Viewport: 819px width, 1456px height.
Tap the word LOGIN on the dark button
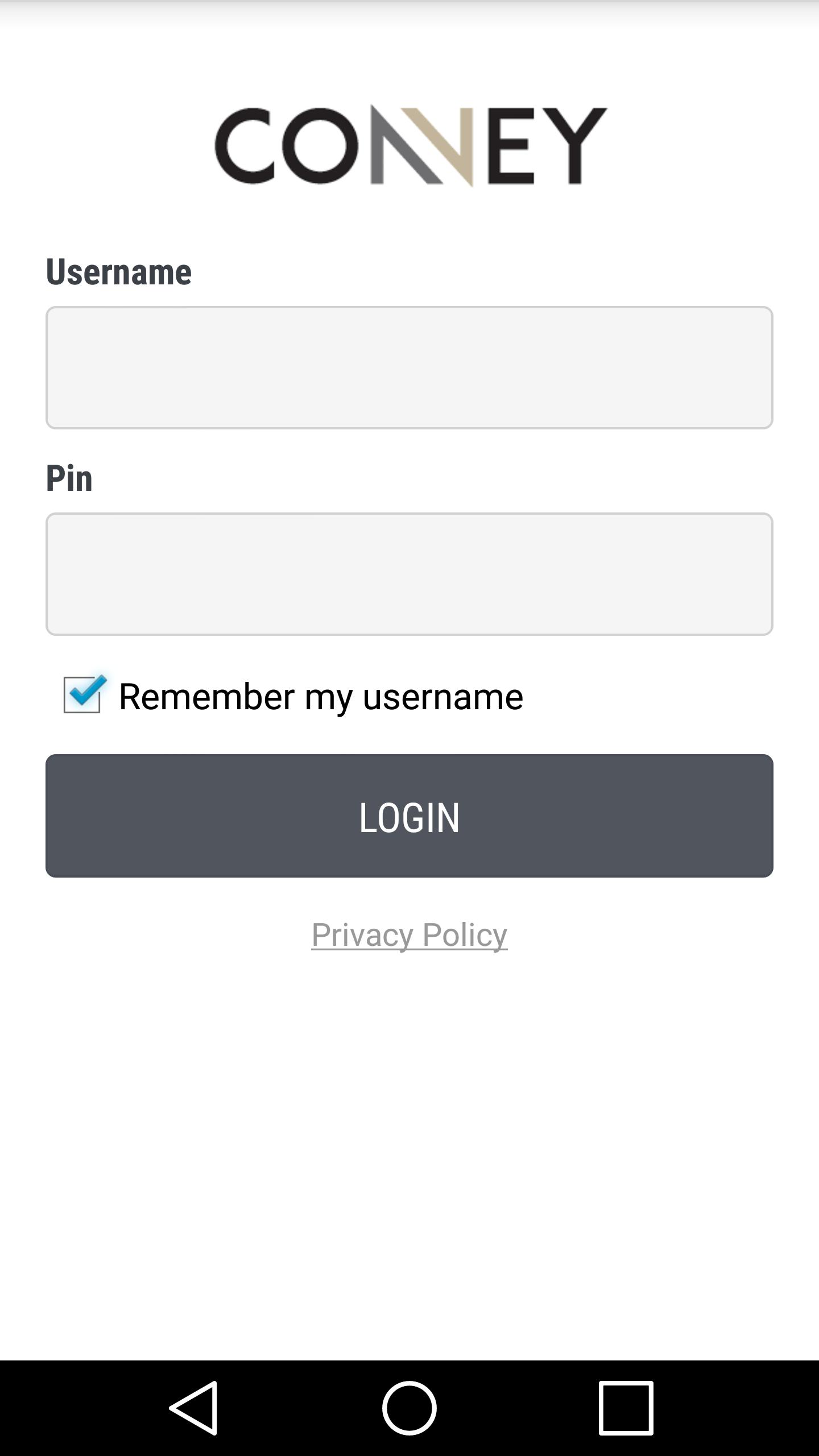[409, 817]
